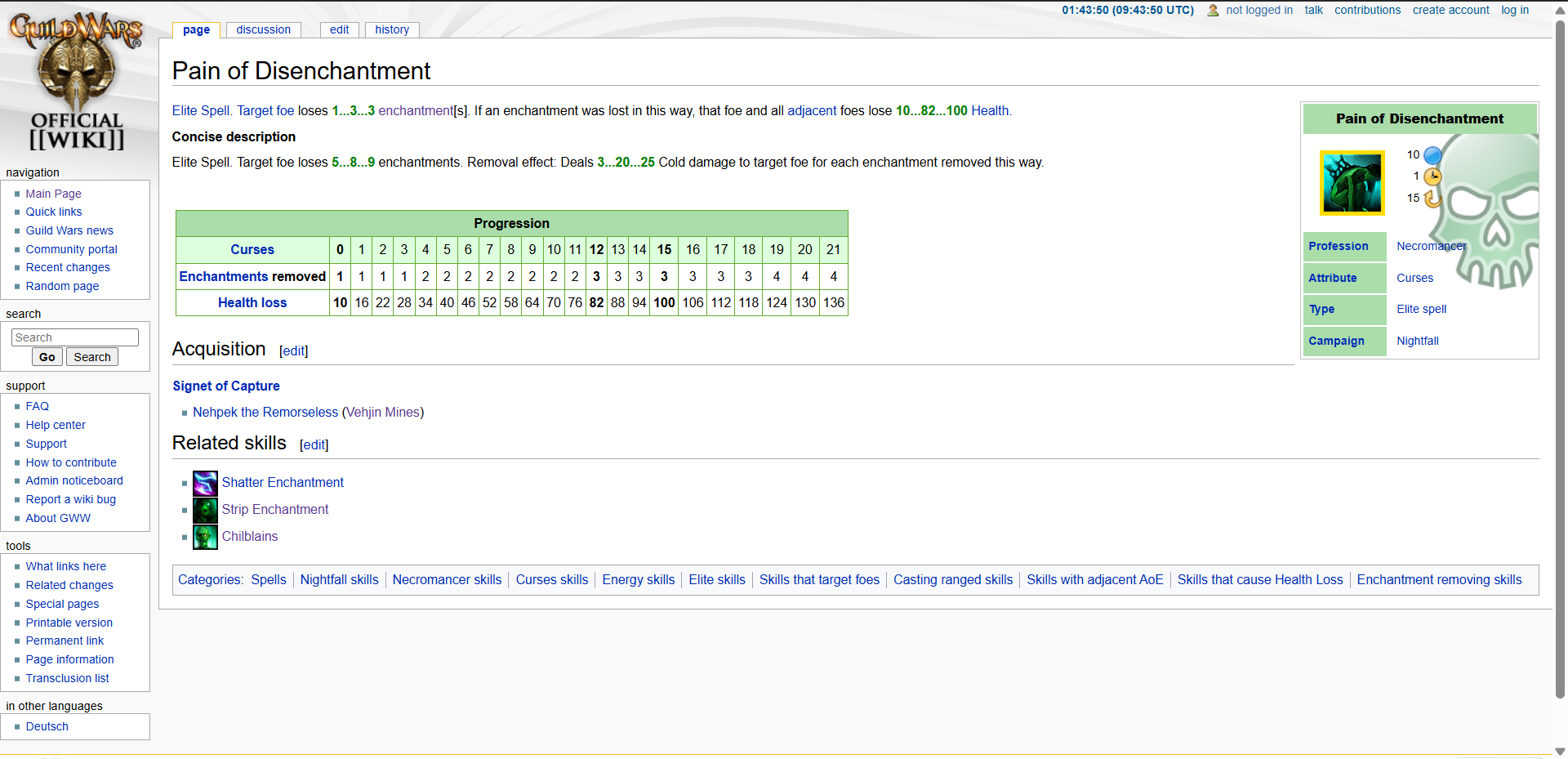The height and width of the screenshot is (759, 1568).
Task: Click the scrollbar down arrow
Action: coord(1560,751)
